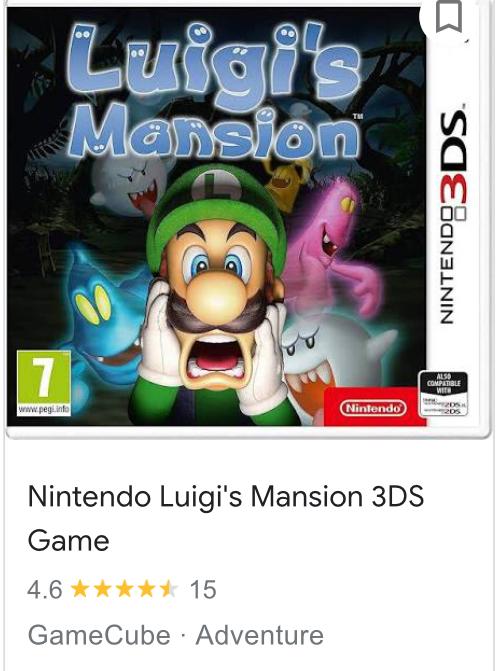This screenshot has height=671, width=496.
Task: Click the 4.6 rating score
Action: [45, 589]
